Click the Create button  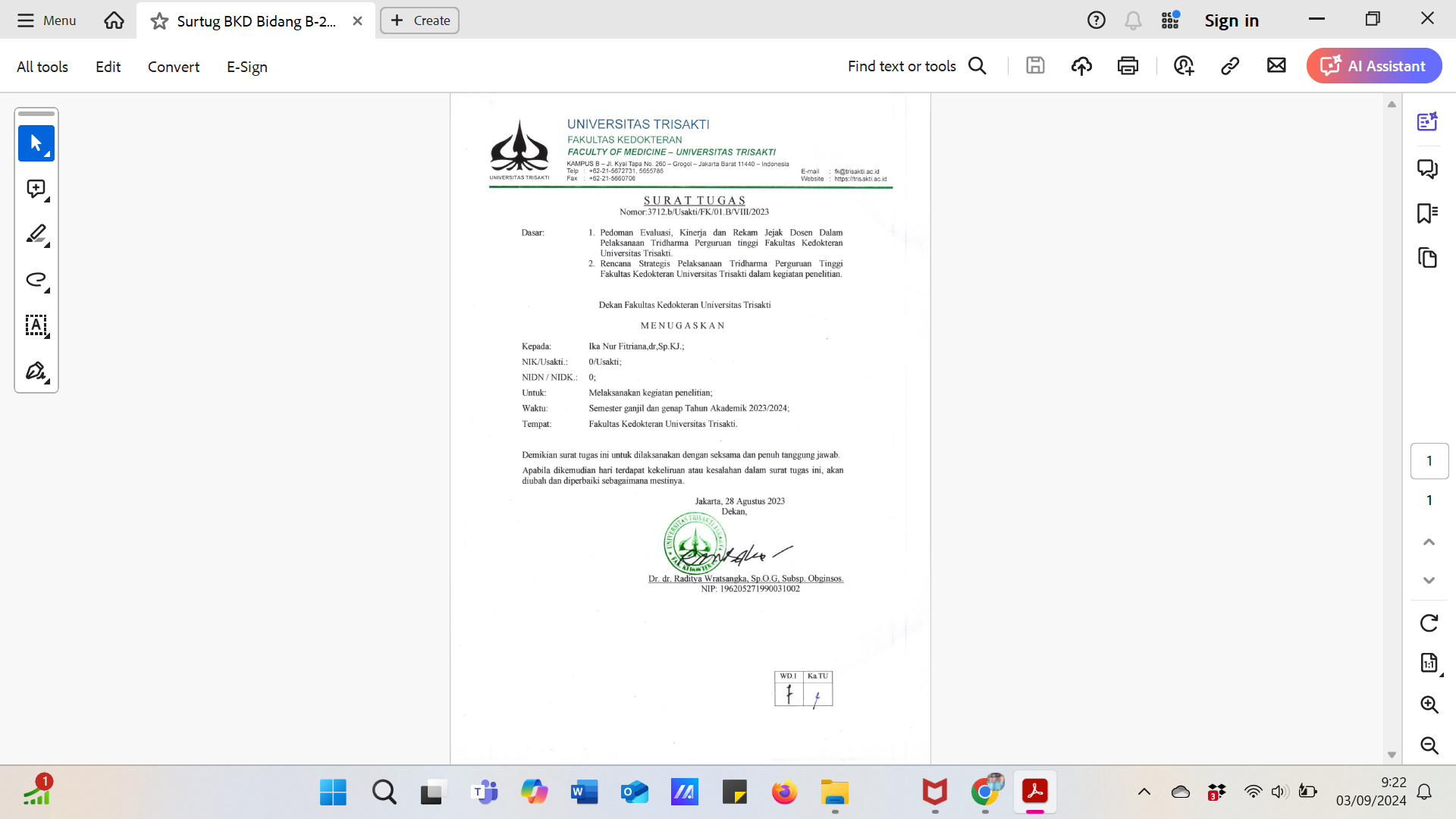click(x=419, y=20)
